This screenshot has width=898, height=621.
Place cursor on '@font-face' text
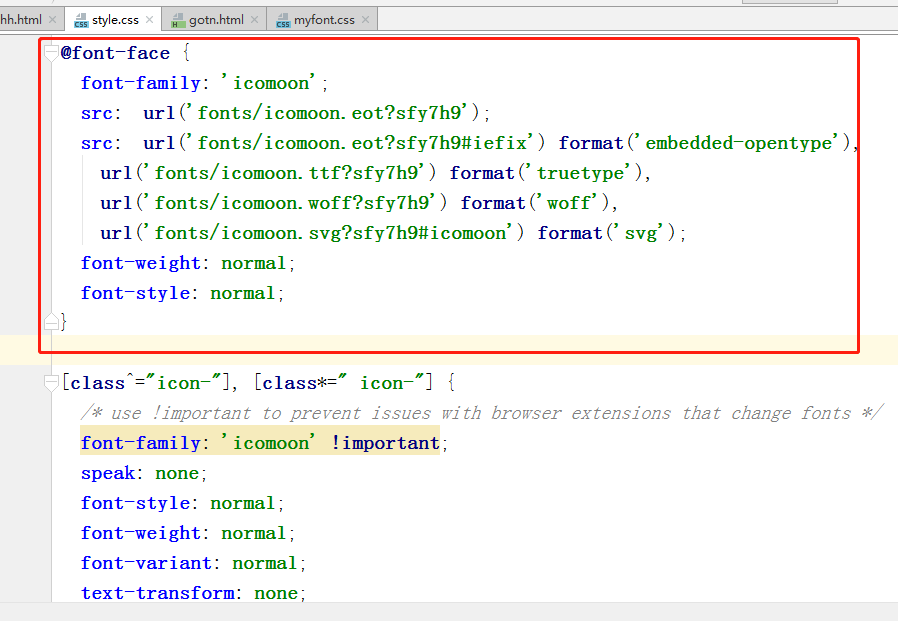[115, 53]
